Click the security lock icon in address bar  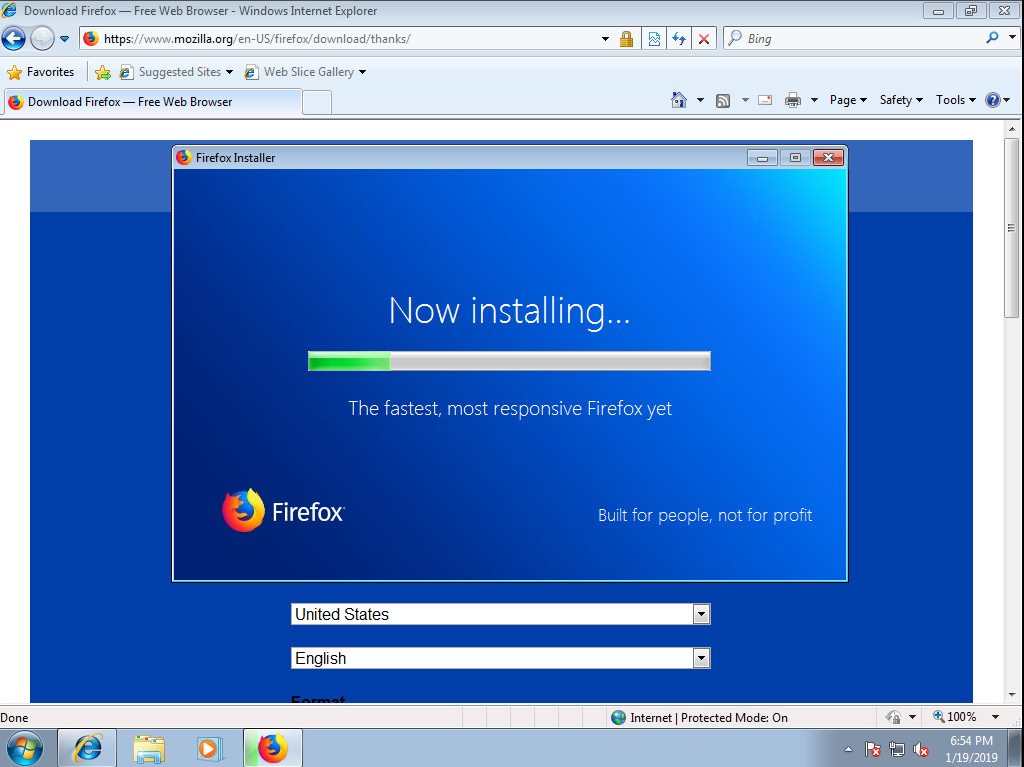(x=626, y=39)
